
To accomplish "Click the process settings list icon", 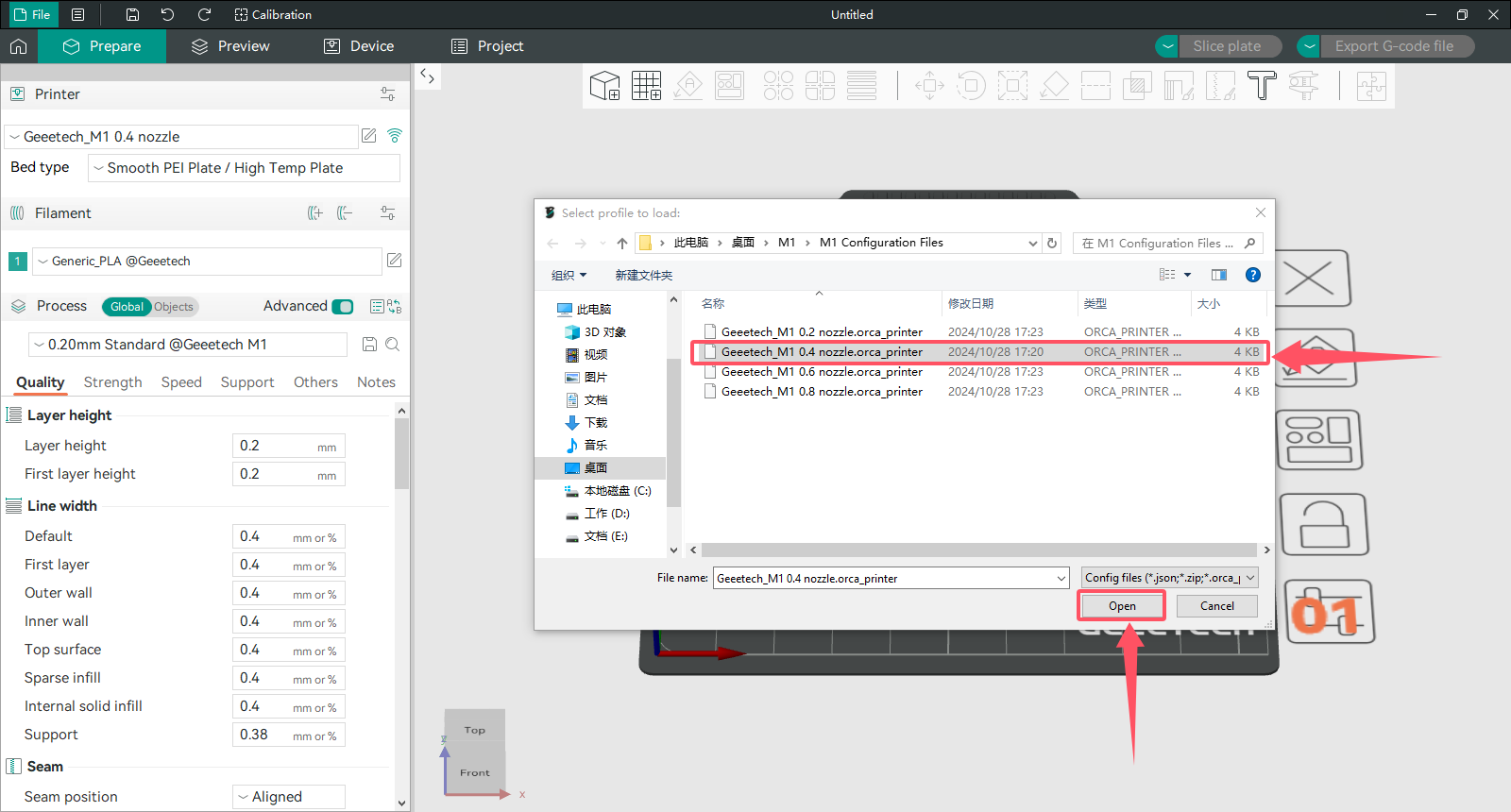I will 377,306.
